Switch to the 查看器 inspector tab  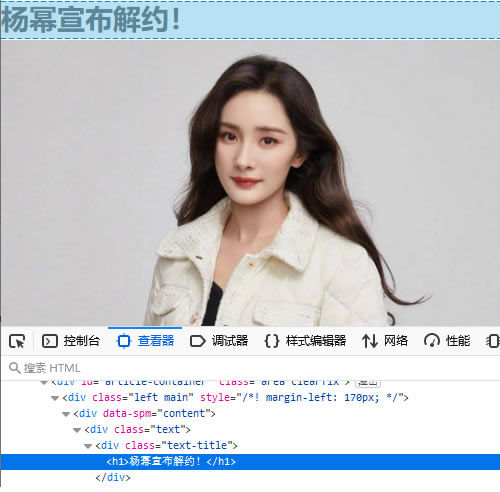[x=145, y=341]
